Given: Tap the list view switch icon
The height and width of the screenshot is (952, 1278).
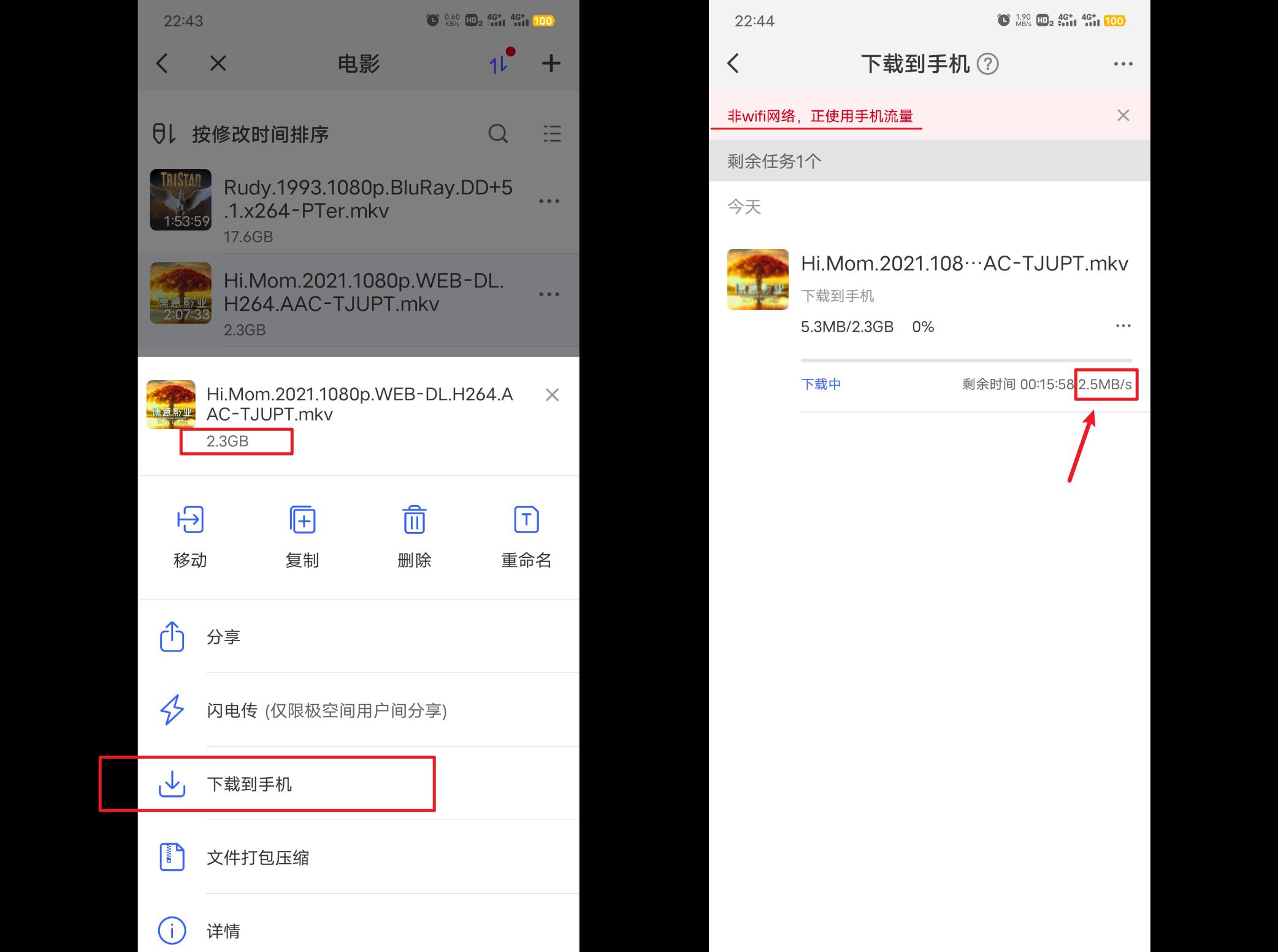Looking at the screenshot, I should pyautogui.click(x=551, y=134).
